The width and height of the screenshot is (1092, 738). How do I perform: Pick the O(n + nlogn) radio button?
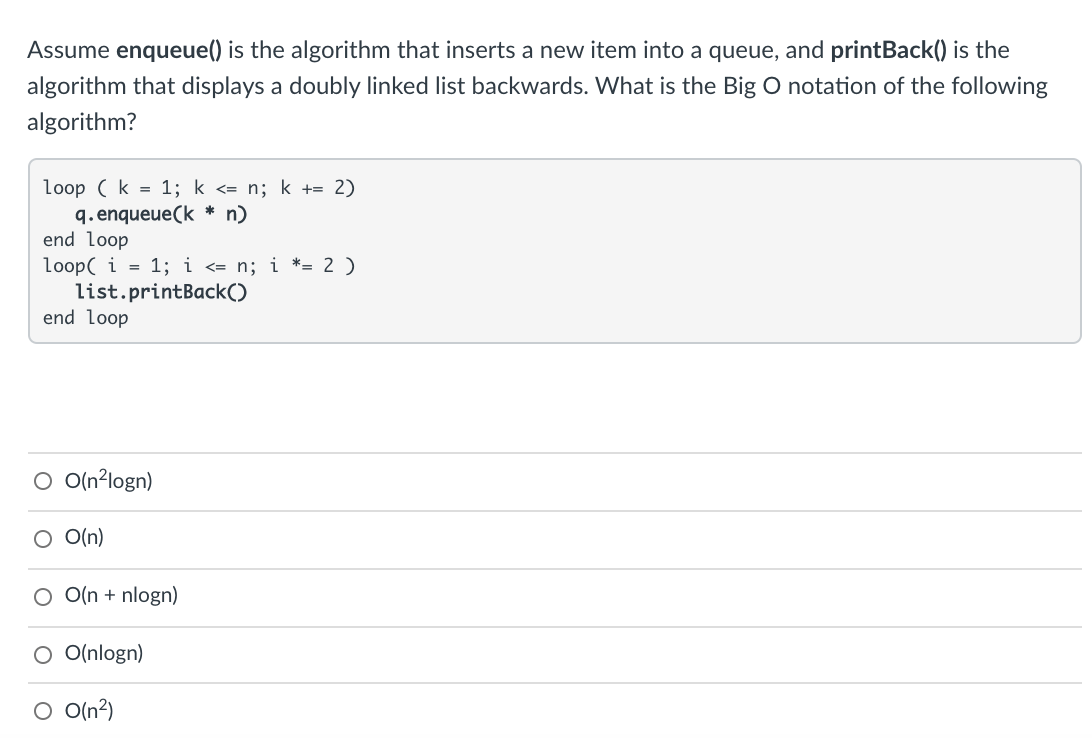click(x=43, y=597)
